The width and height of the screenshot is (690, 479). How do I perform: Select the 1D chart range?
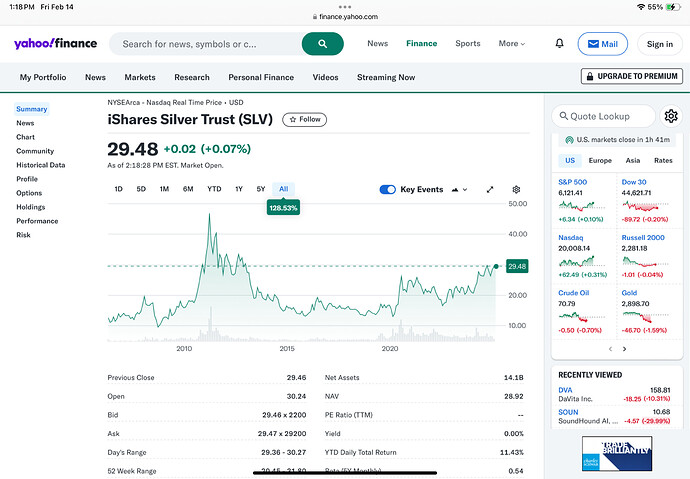pyautogui.click(x=118, y=189)
